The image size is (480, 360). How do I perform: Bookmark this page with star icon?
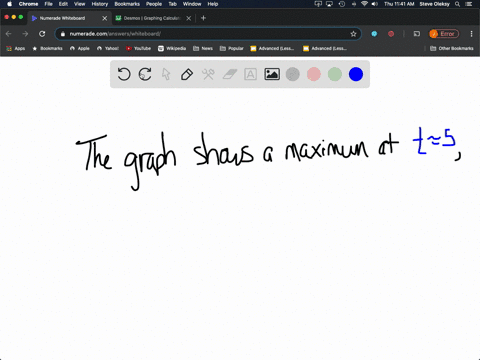pyautogui.click(x=353, y=34)
